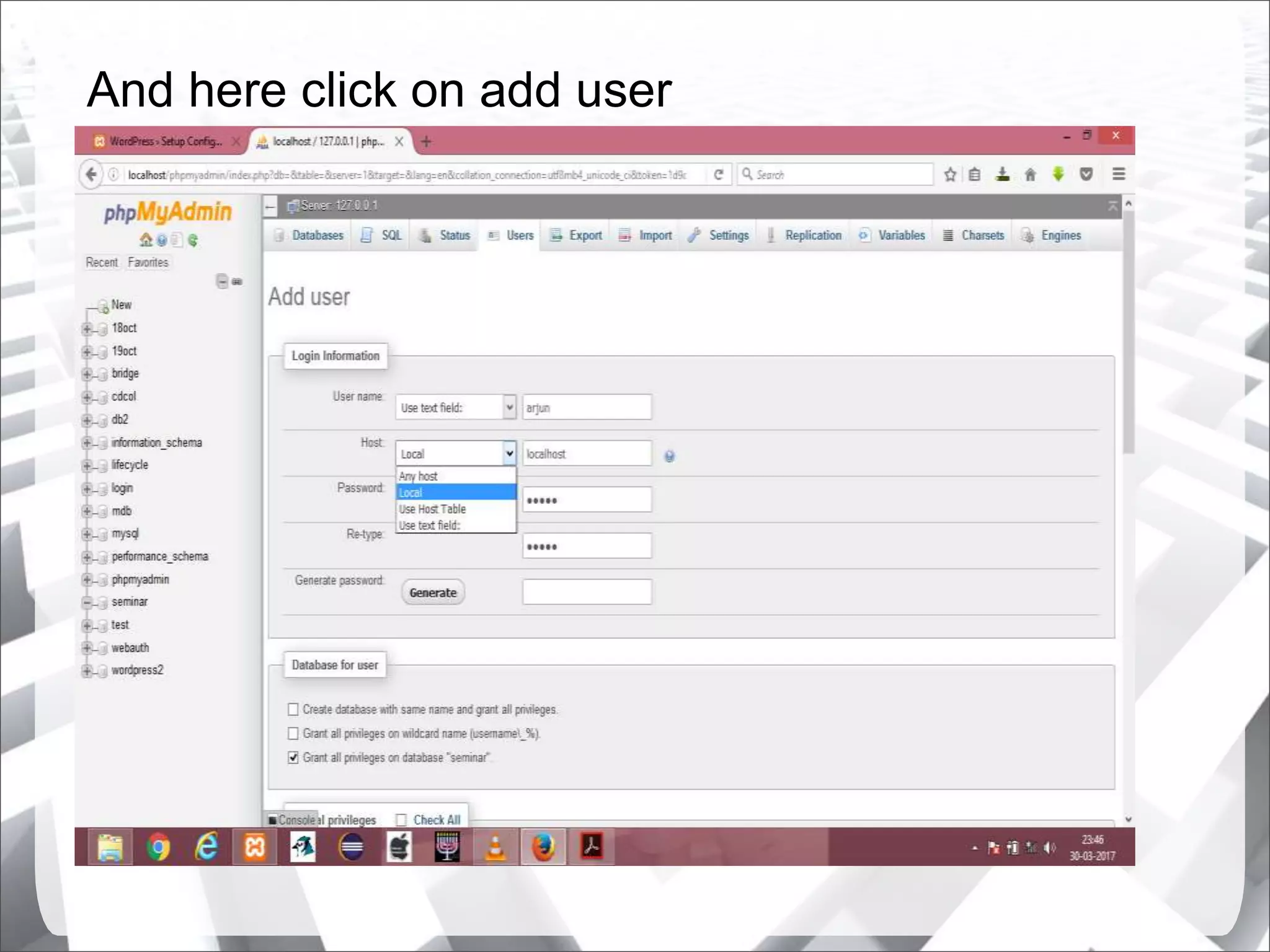Click the phpMyAdmin home icon
This screenshot has height=952, width=1270.
point(146,239)
